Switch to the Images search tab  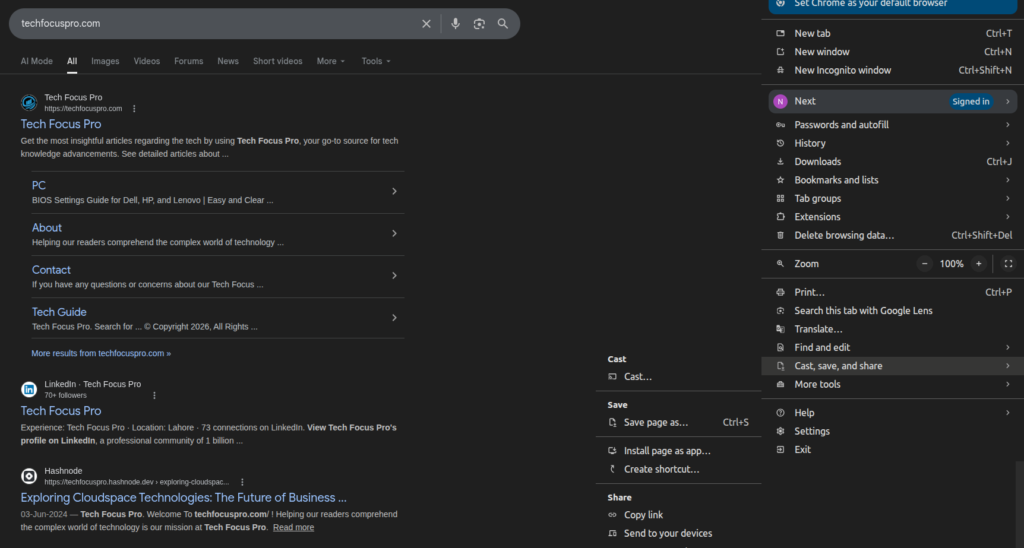point(105,61)
